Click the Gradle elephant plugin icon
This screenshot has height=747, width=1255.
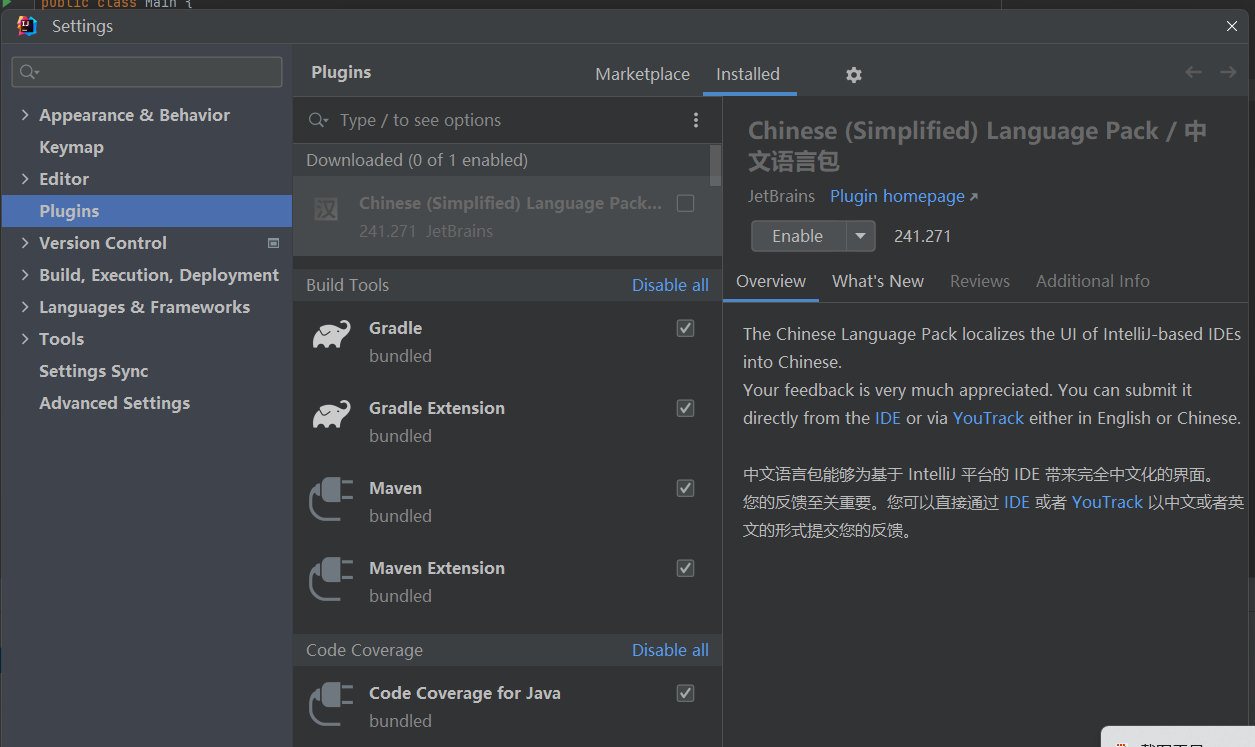(x=331, y=335)
